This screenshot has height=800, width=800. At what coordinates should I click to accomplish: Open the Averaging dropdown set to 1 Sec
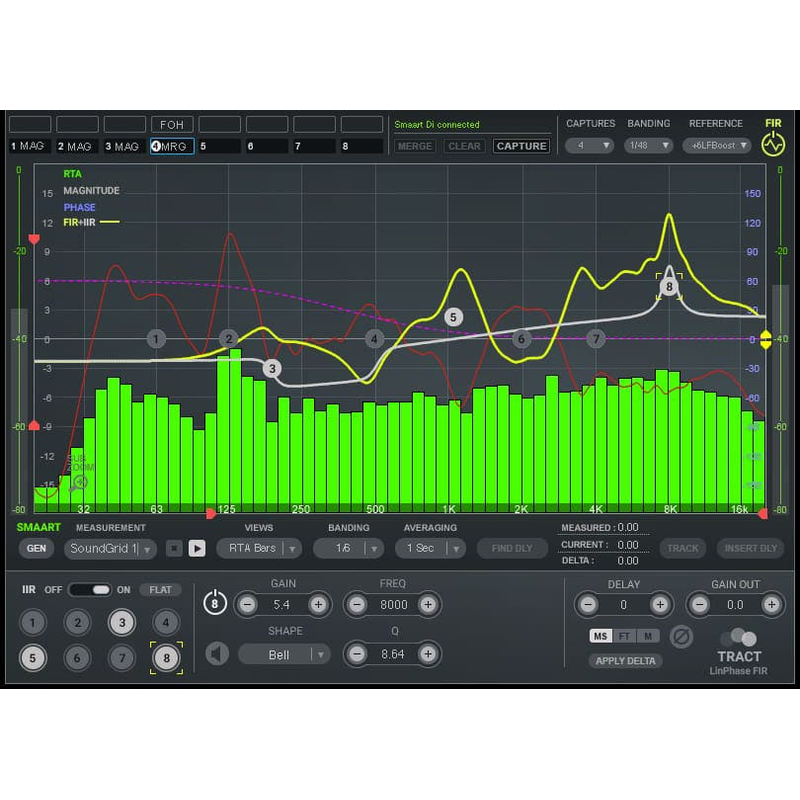[430, 548]
